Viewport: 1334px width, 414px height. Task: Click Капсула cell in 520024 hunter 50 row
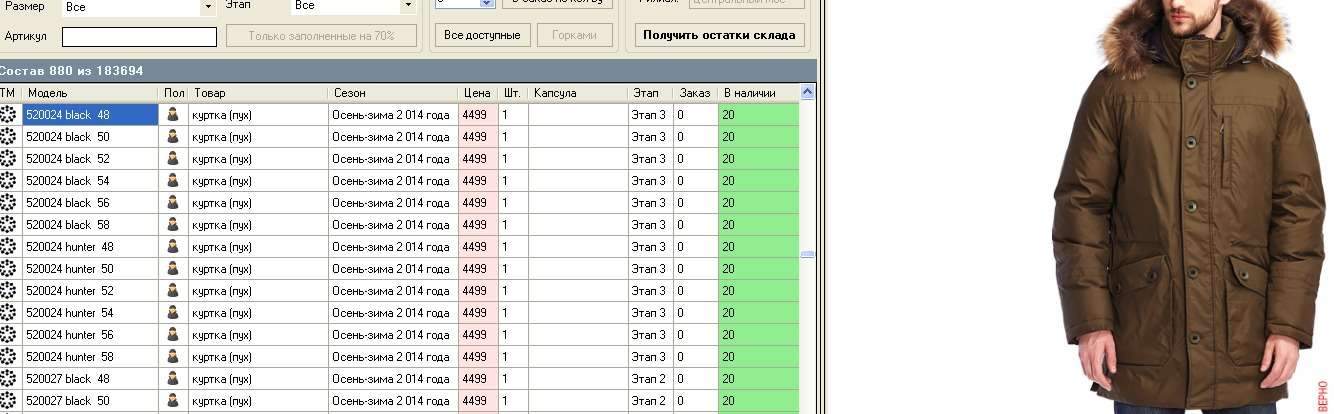tap(578, 269)
